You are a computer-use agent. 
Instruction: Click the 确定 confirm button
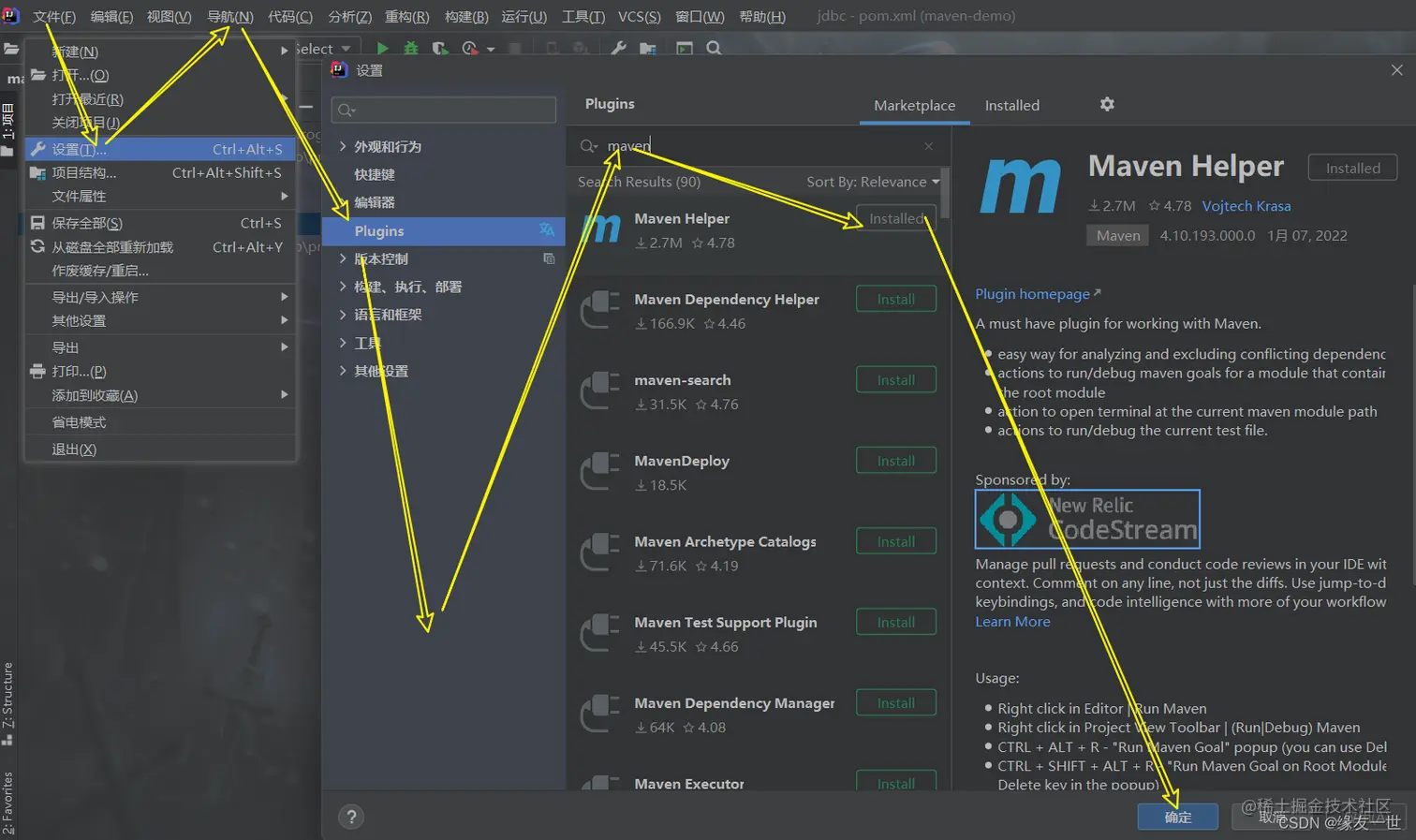pos(1178,817)
